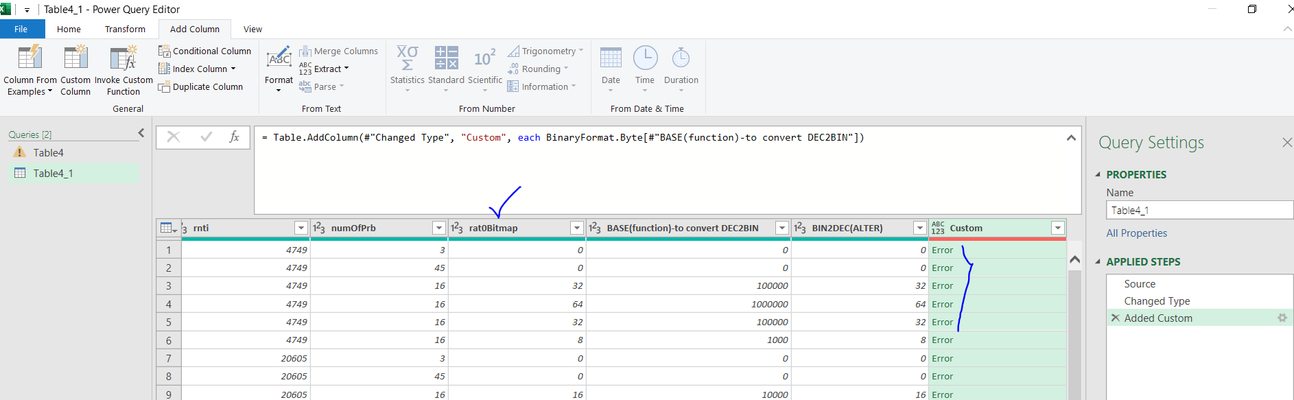Click the Duration stopwatch icon

pyautogui.click(x=681, y=57)
